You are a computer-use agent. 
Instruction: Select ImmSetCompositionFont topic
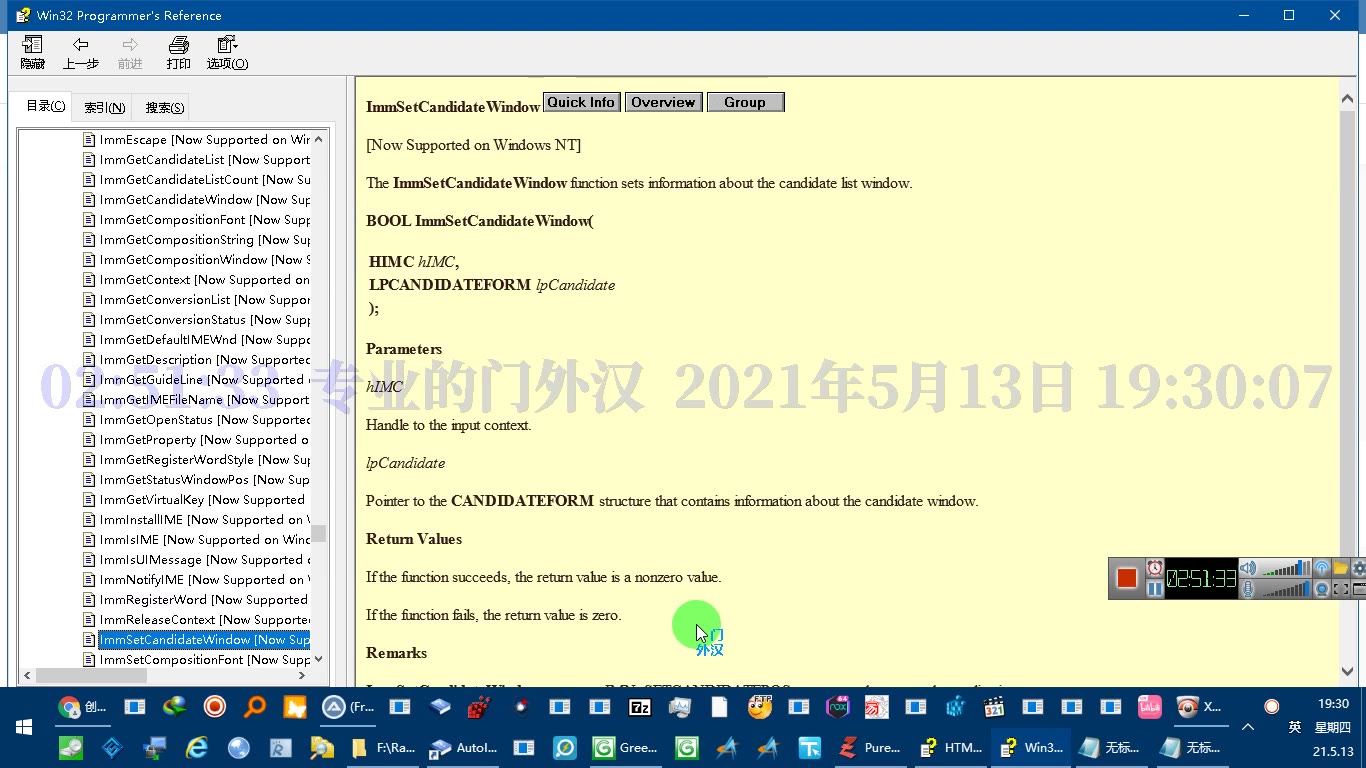pos(204,660)
